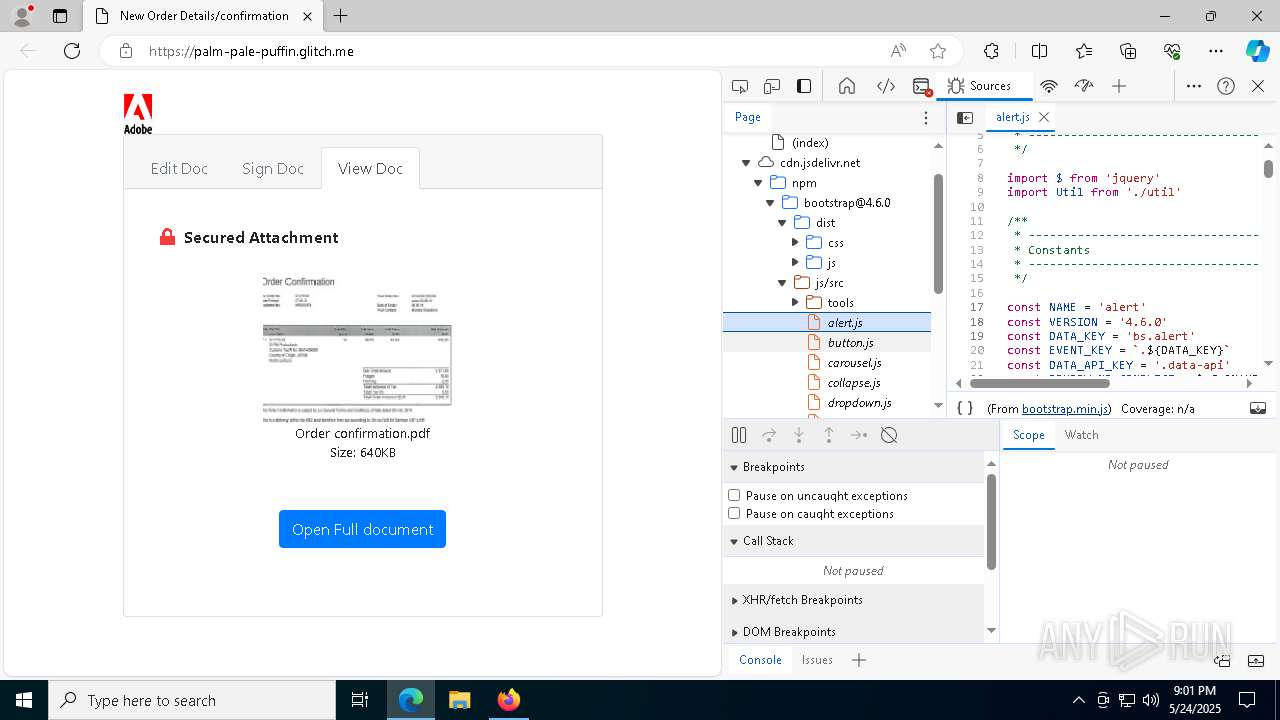Switch to the Scope tab
The width and height of the screenshot is (1280, 720).
pos(1028,435)
